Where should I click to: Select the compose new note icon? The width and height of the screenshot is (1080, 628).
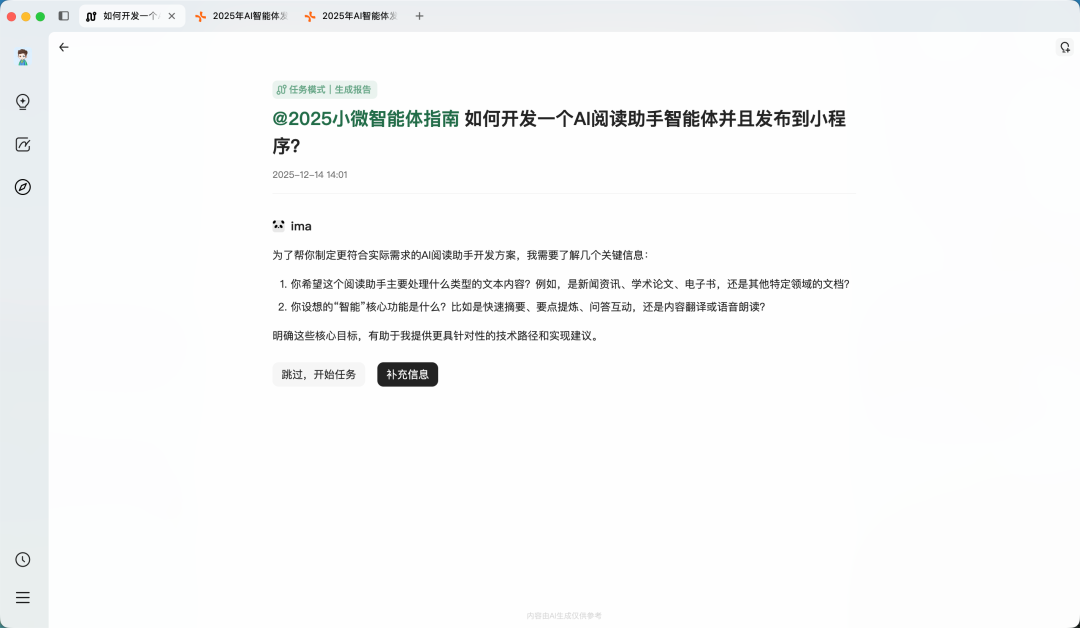point(22,144)
